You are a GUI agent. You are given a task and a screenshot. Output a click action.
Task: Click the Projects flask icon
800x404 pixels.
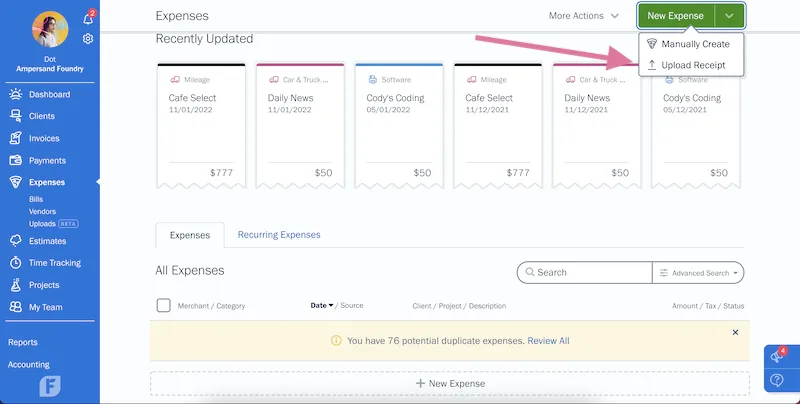[x=15, y=285]
